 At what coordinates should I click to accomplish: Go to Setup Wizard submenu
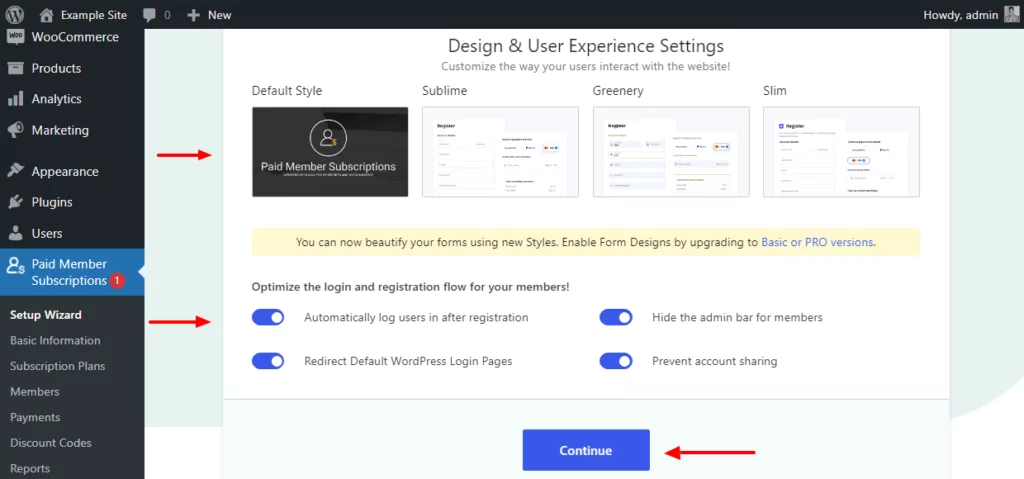(46, 315)
